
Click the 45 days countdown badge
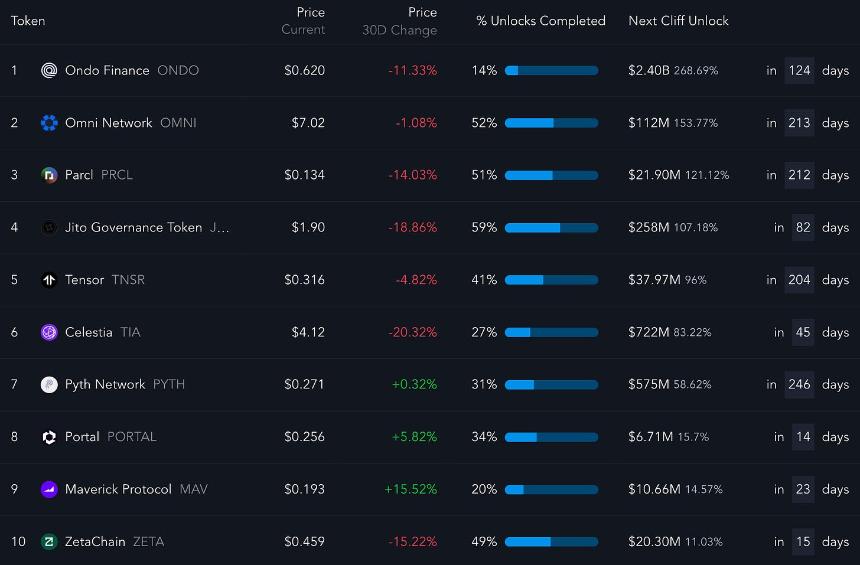point(803,332)
